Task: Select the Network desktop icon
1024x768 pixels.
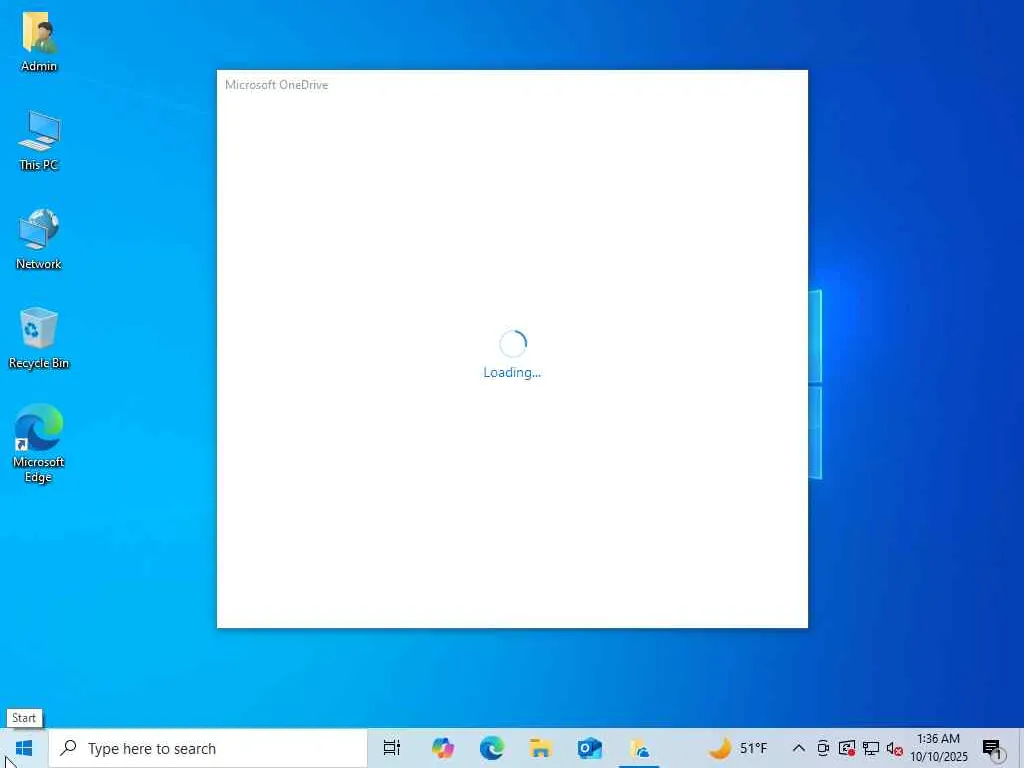Action: [x=39, y=239]
